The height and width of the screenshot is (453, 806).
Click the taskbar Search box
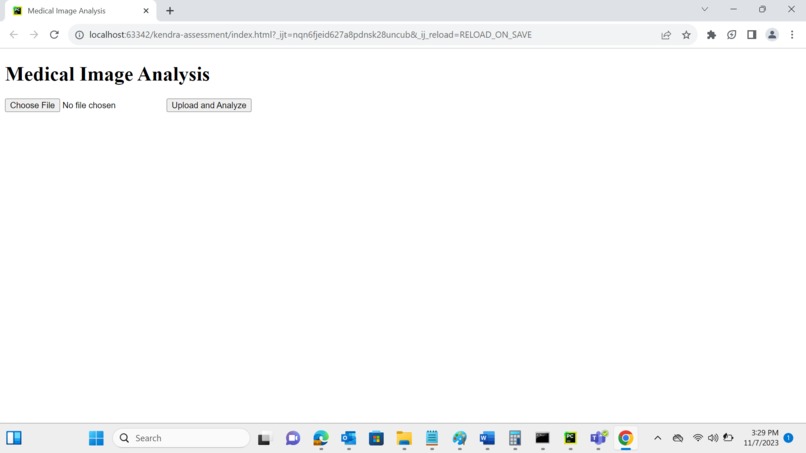181,438
